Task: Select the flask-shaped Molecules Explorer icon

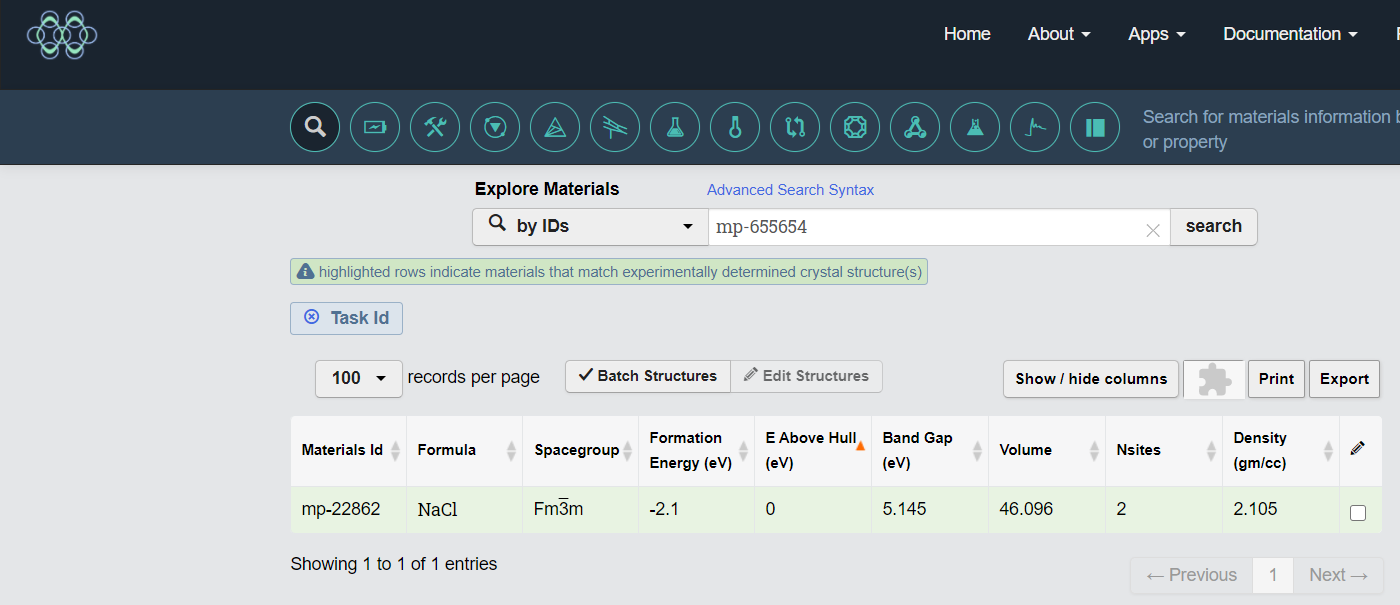Action: (675, 127)
